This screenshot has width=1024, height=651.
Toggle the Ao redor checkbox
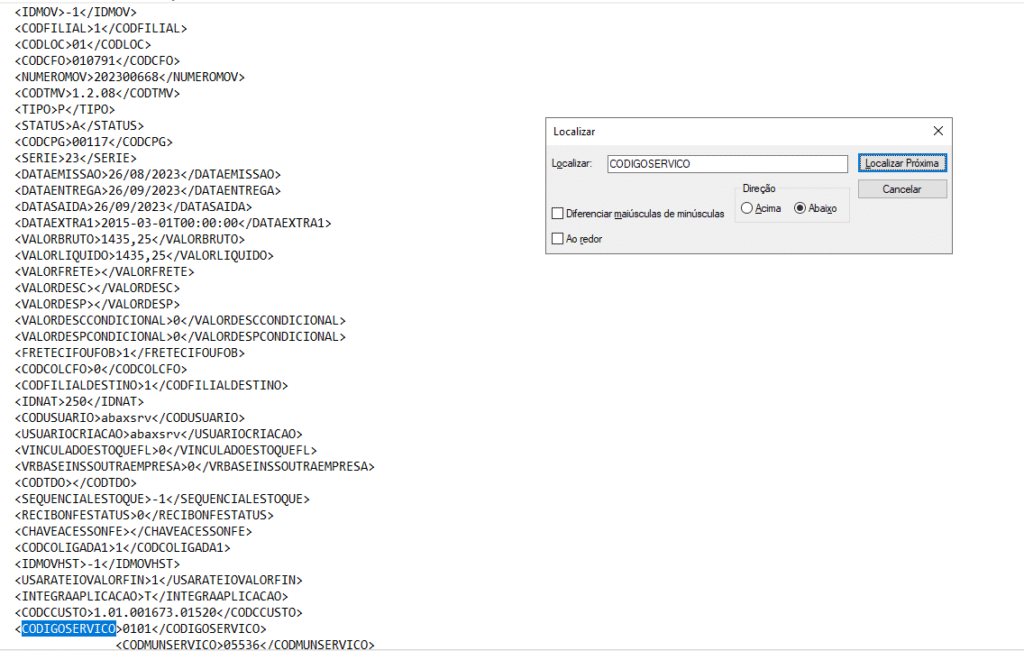557,239
